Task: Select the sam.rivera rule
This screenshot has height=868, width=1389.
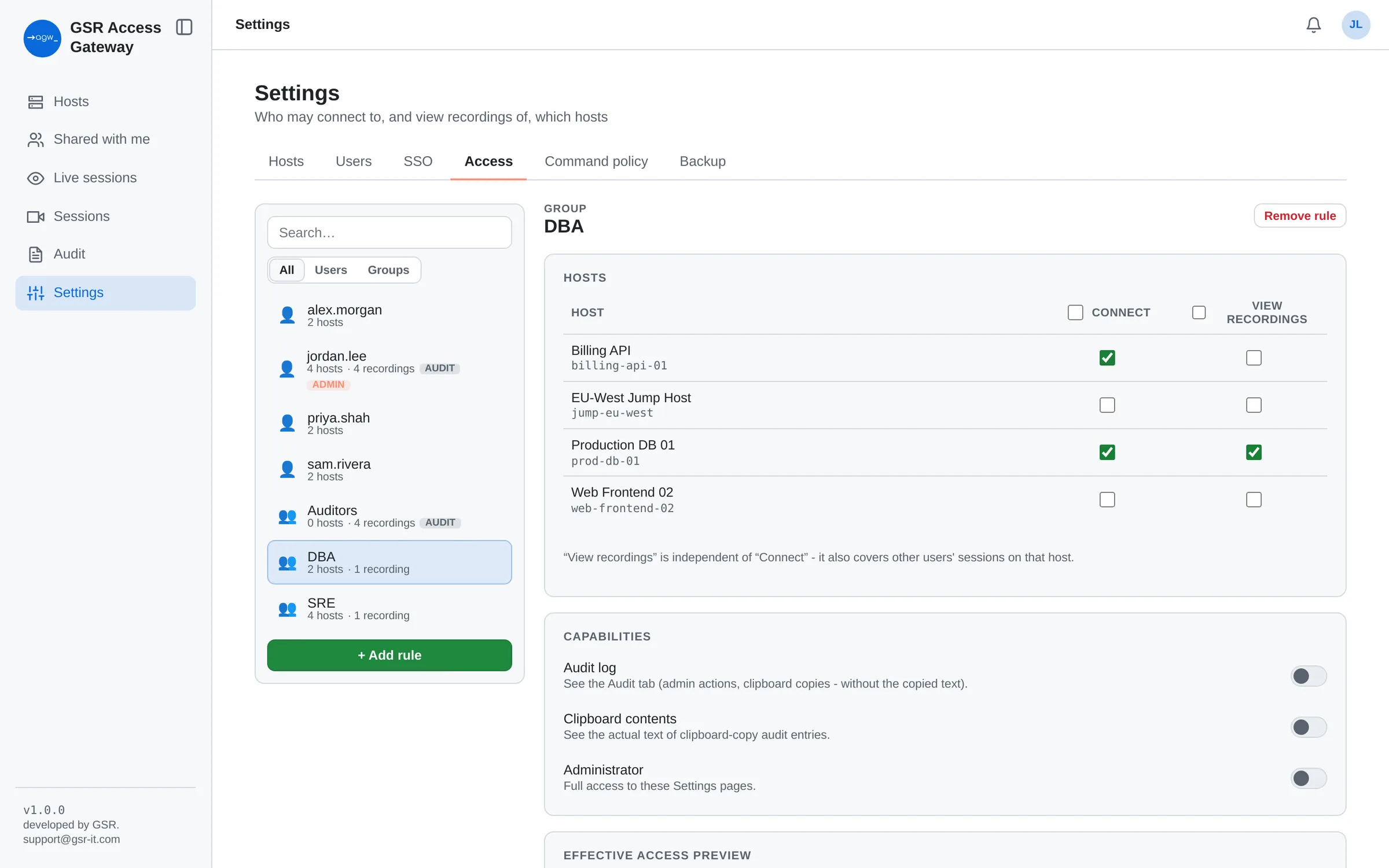Action: 389,470
